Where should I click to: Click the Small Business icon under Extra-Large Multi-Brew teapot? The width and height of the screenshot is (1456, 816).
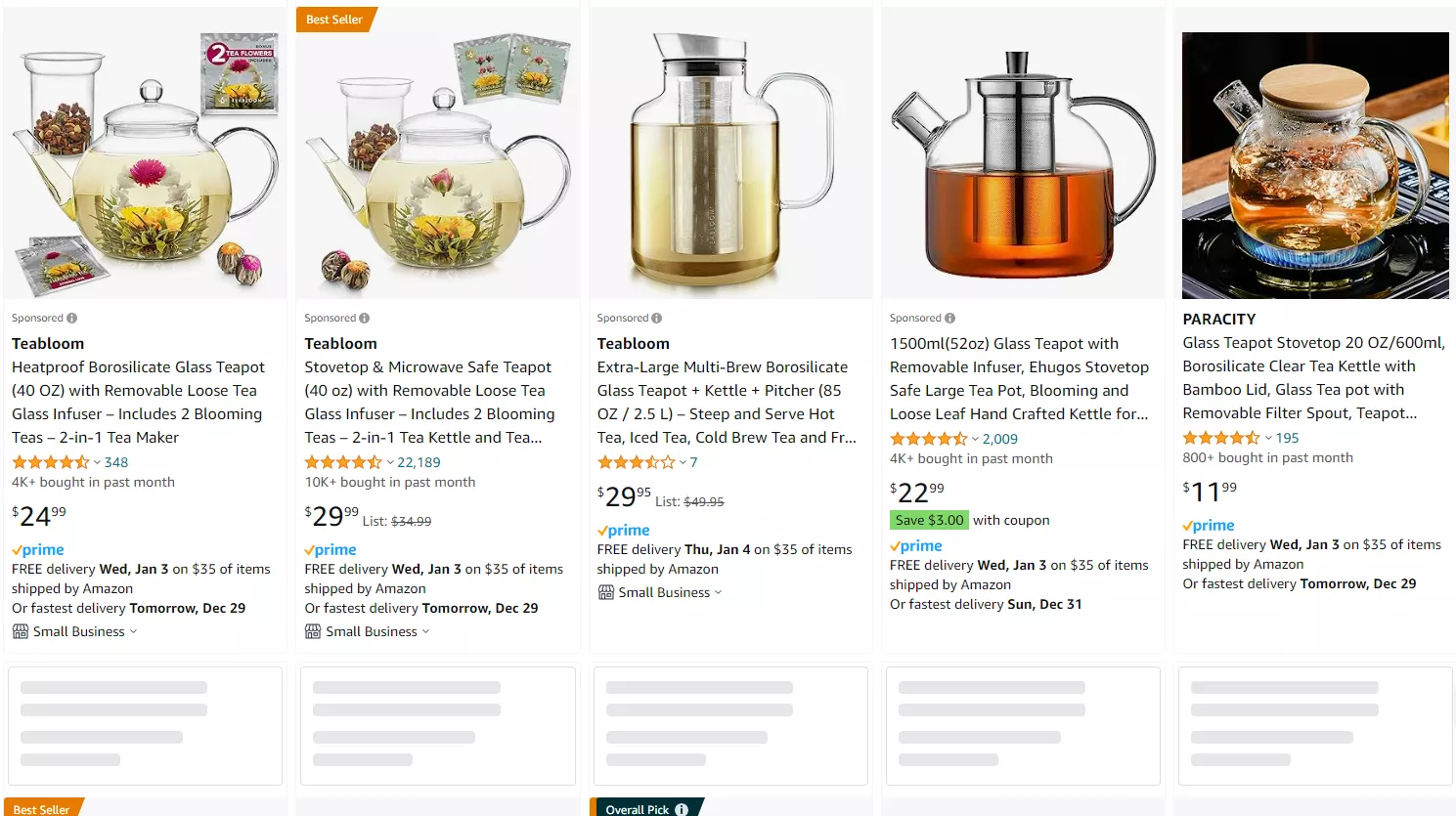pyautogui.click(x=605, y=592)
